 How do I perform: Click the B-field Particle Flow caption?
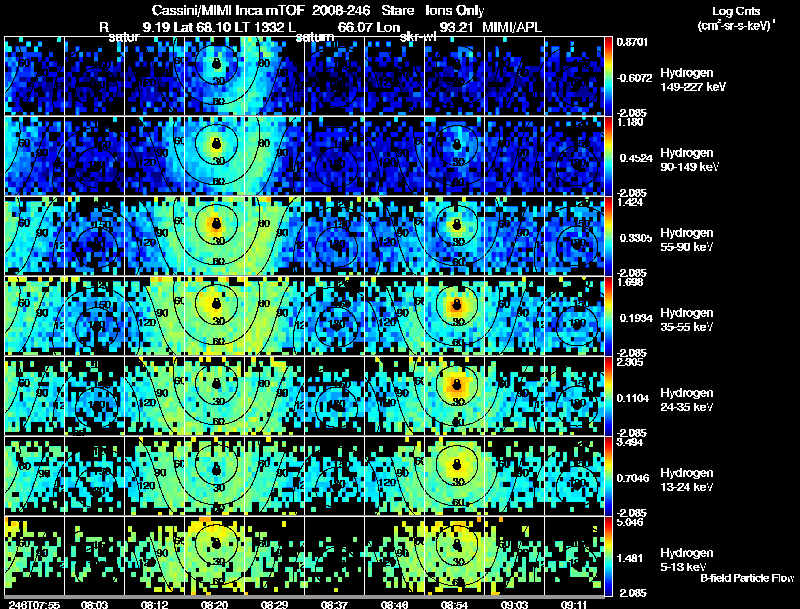coord(747,578)
